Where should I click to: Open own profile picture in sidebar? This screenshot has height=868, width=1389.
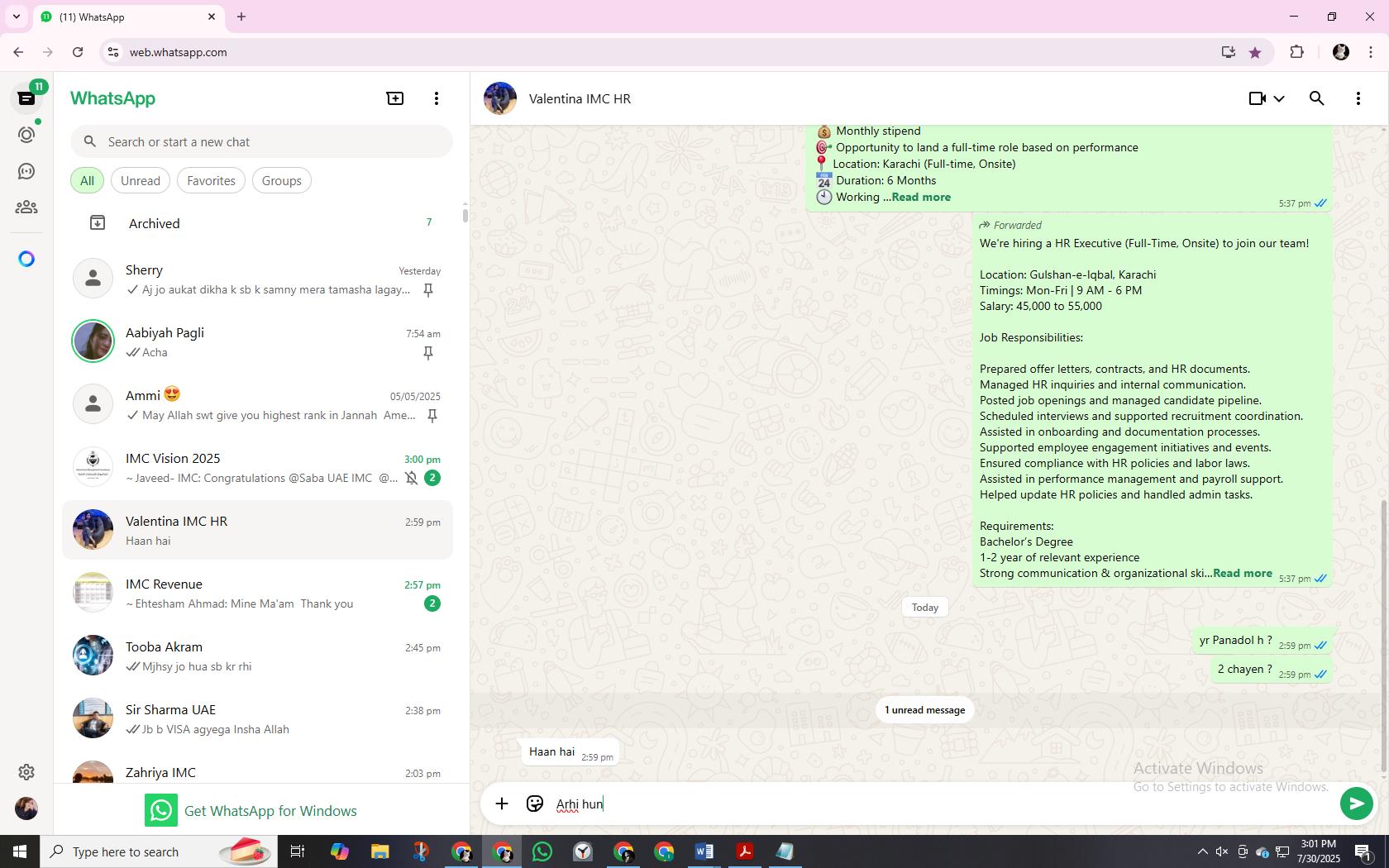[x=26, y=808]
